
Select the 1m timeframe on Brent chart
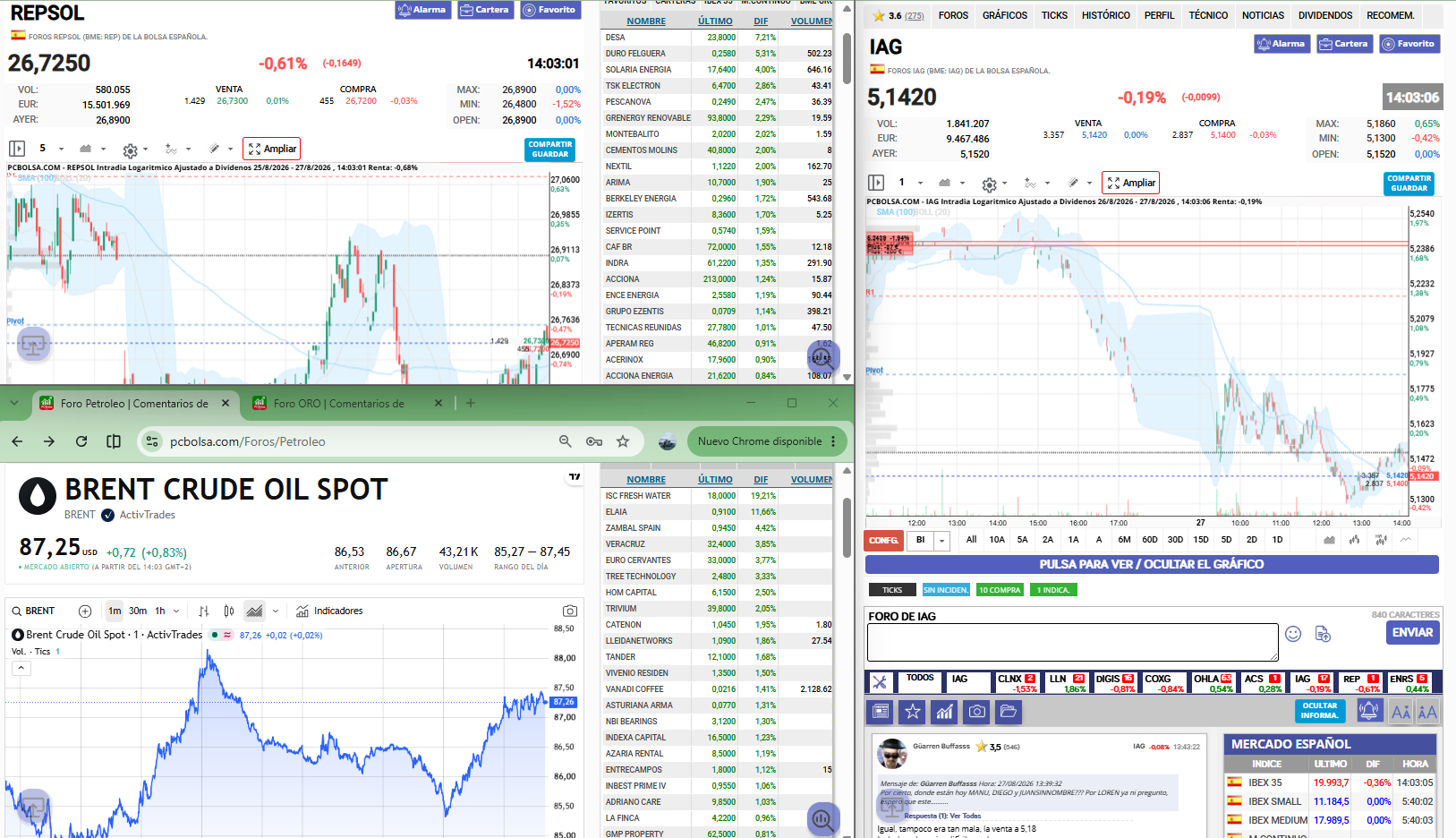pos(115,611)
